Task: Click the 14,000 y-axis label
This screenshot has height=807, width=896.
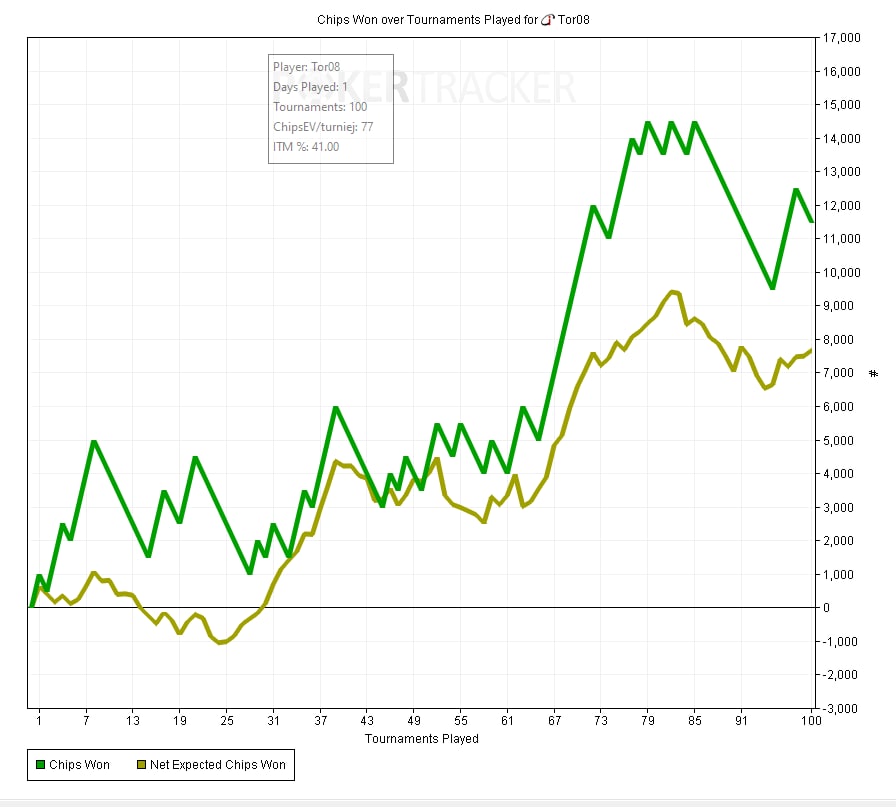Action: pyautogui.click(x=841, y=138)
